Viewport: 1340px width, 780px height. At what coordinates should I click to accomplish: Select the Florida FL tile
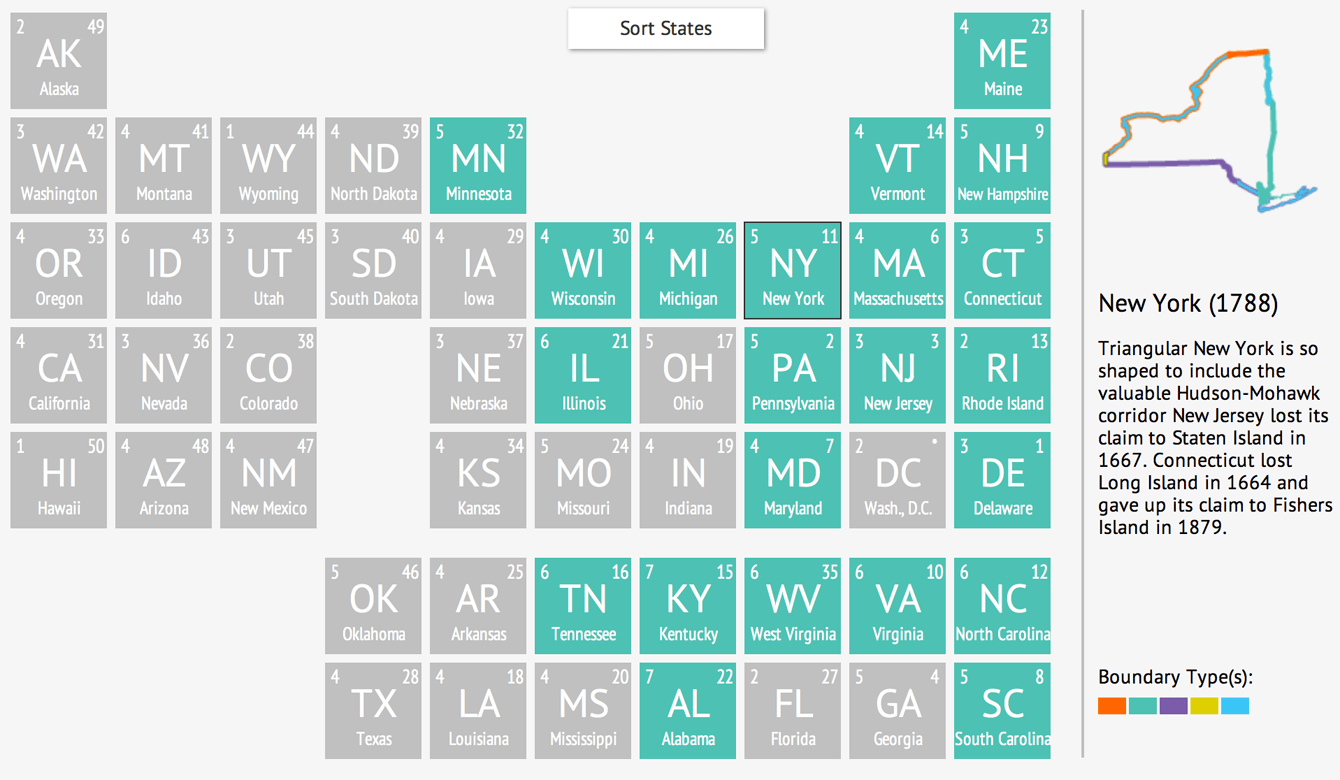click(793, 711)
